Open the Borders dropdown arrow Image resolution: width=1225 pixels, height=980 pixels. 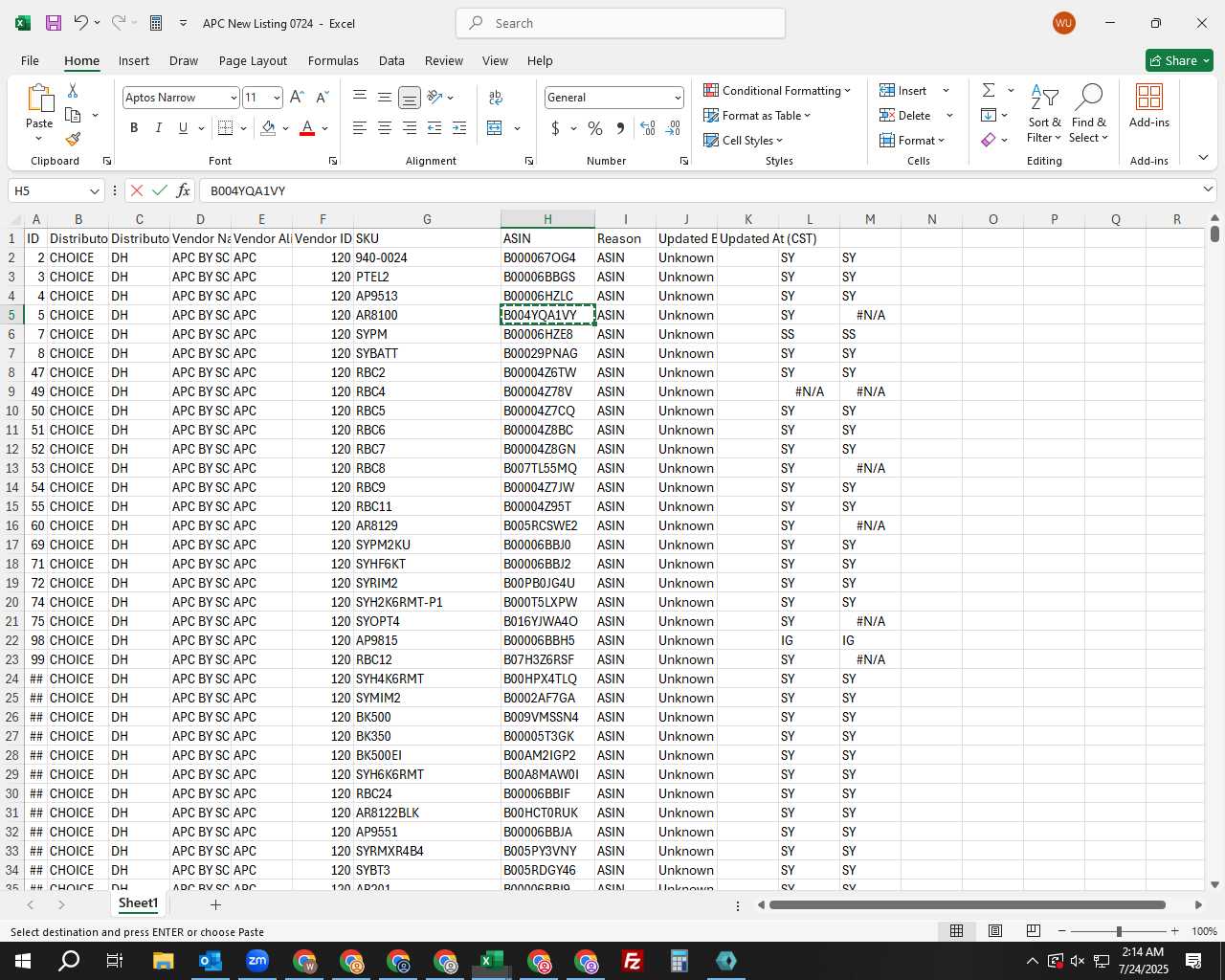point(243,128)
